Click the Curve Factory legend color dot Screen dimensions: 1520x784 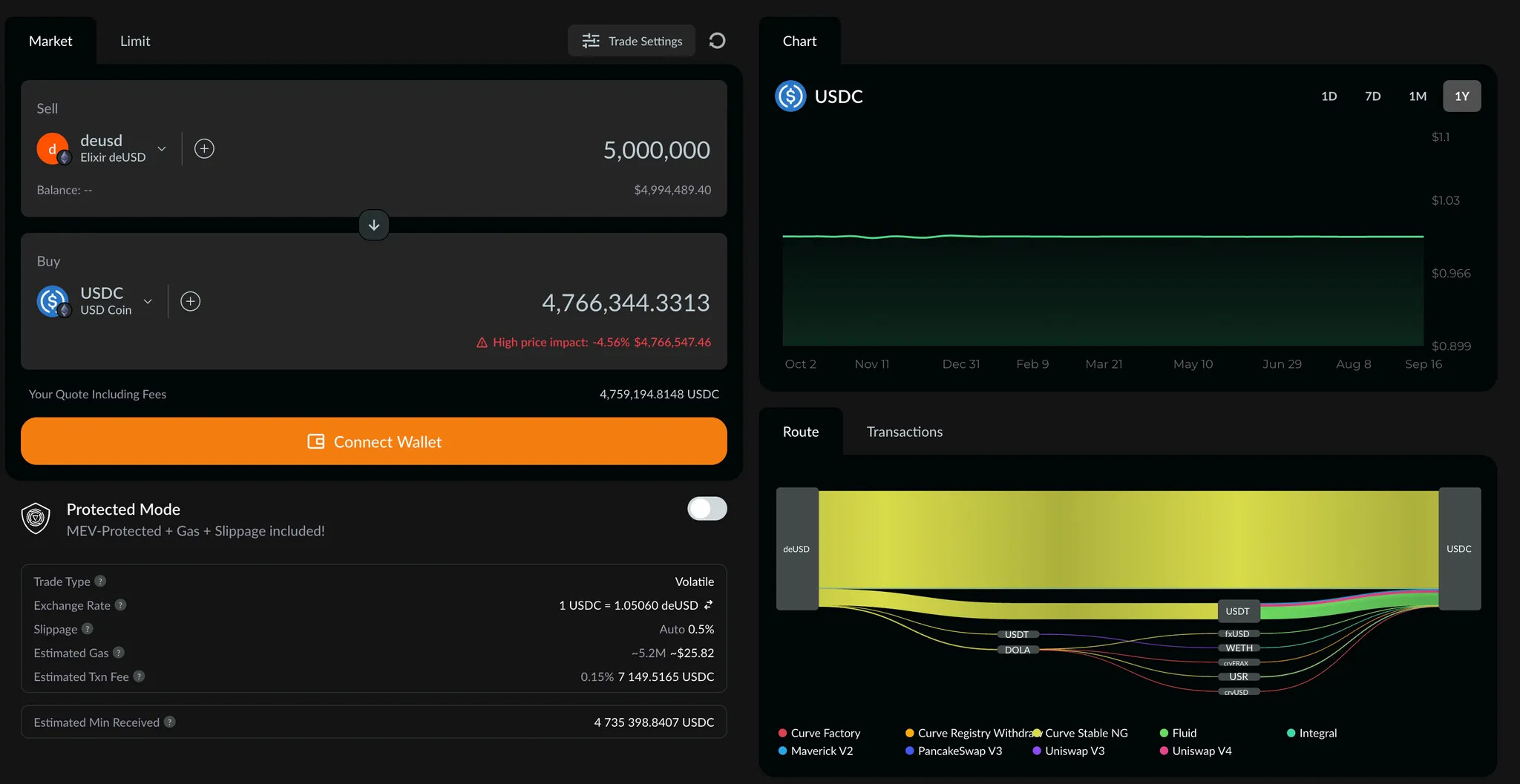tap(782, 733)
